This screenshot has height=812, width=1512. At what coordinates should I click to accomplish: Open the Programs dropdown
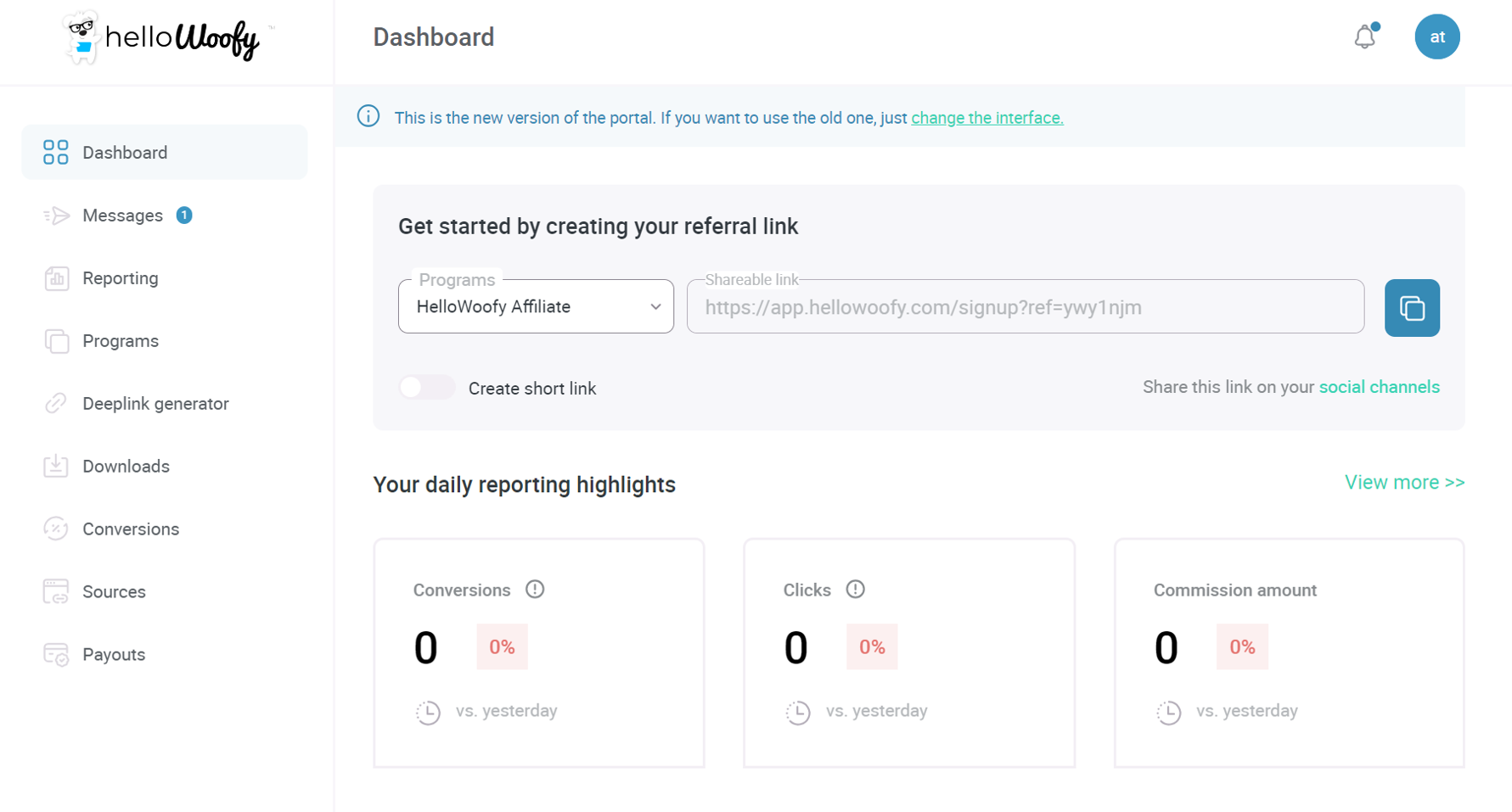[536, 306]
